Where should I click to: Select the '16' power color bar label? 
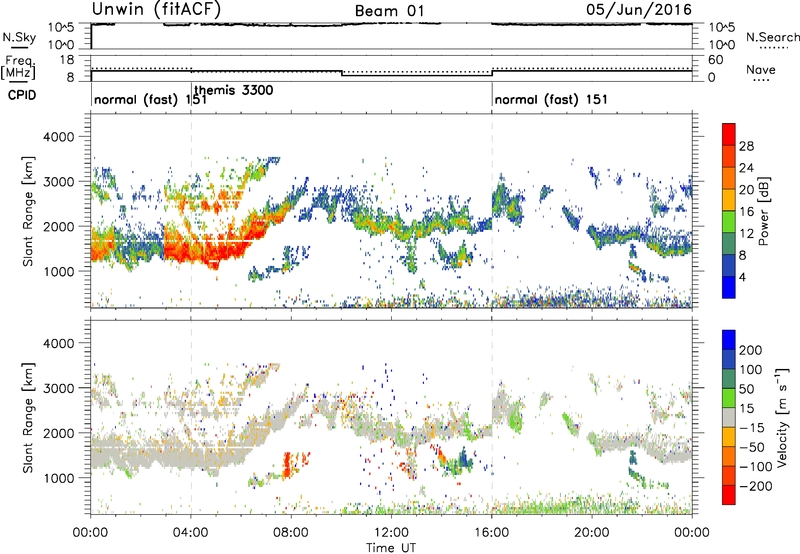pyautogui.click(x=746, y=212)
